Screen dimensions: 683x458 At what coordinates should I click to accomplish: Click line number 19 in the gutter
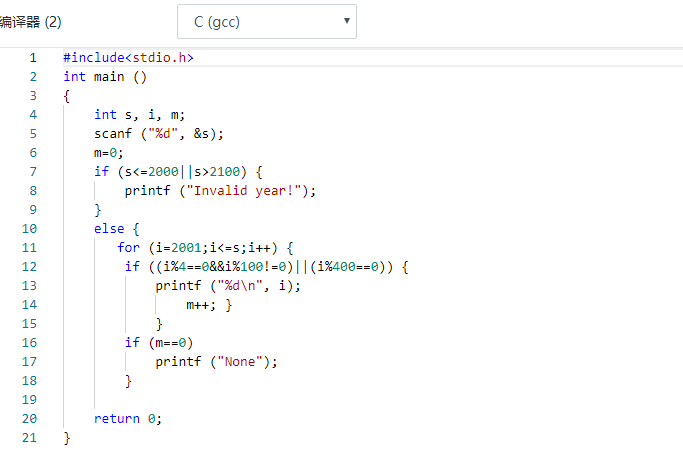pos(29,400)
